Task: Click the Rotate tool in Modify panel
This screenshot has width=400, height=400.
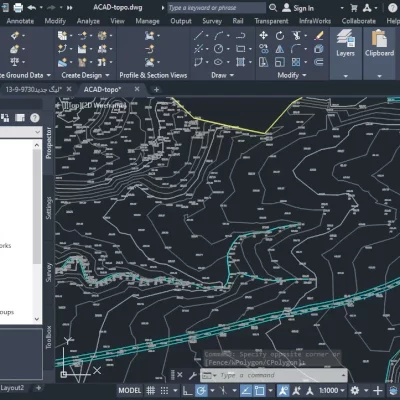Action: (280, 35)
